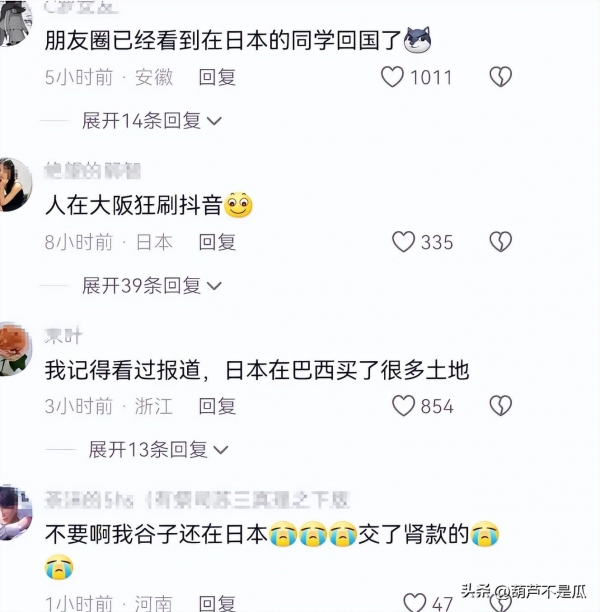Screen dimensions: 600x612
Task: Tap broken heart on the Osaka comment
Action: [x=500, y=242]
